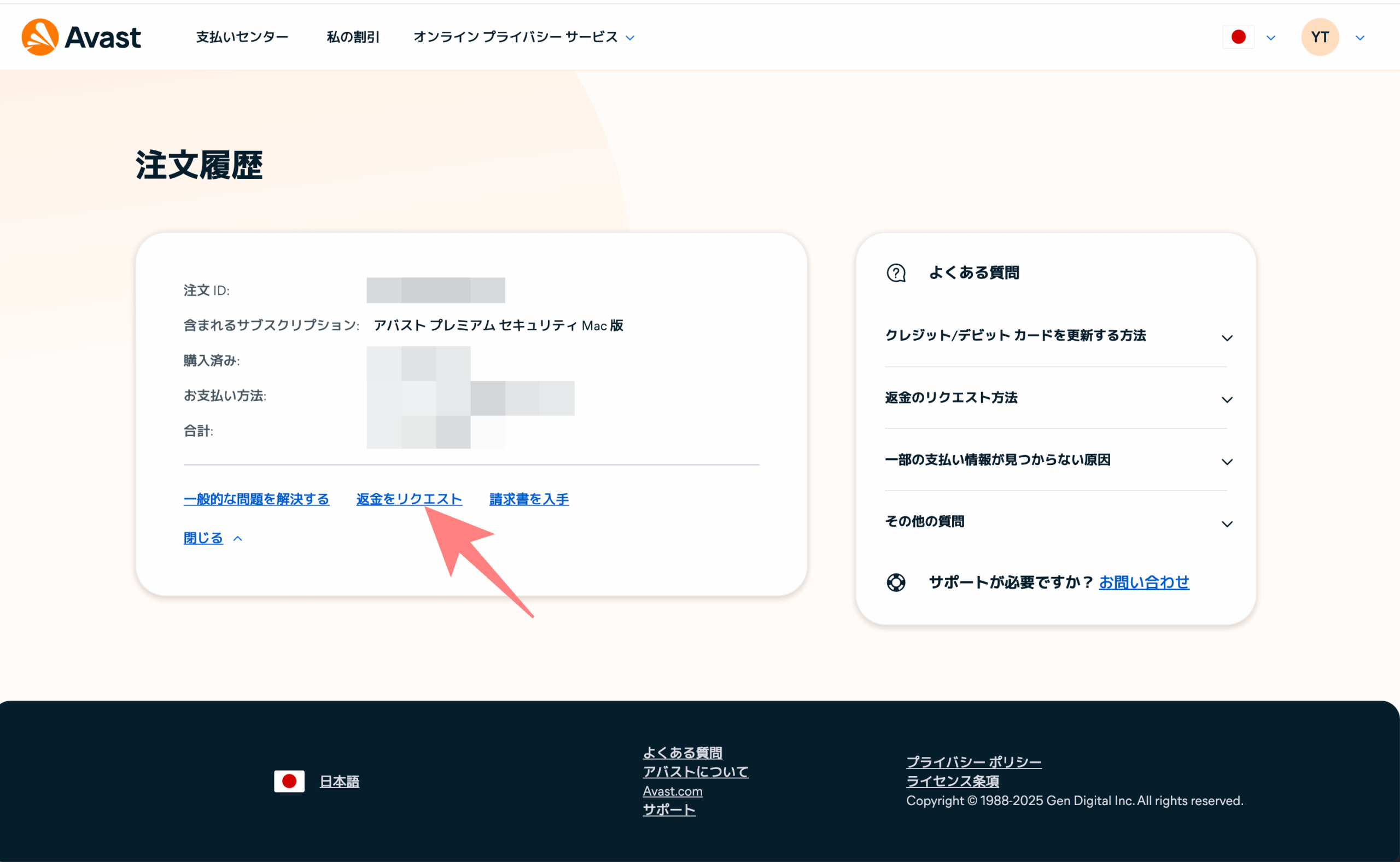The image size is (1400, 862).
Task: Open アバストについて footer link
Action: coord(696,772)
